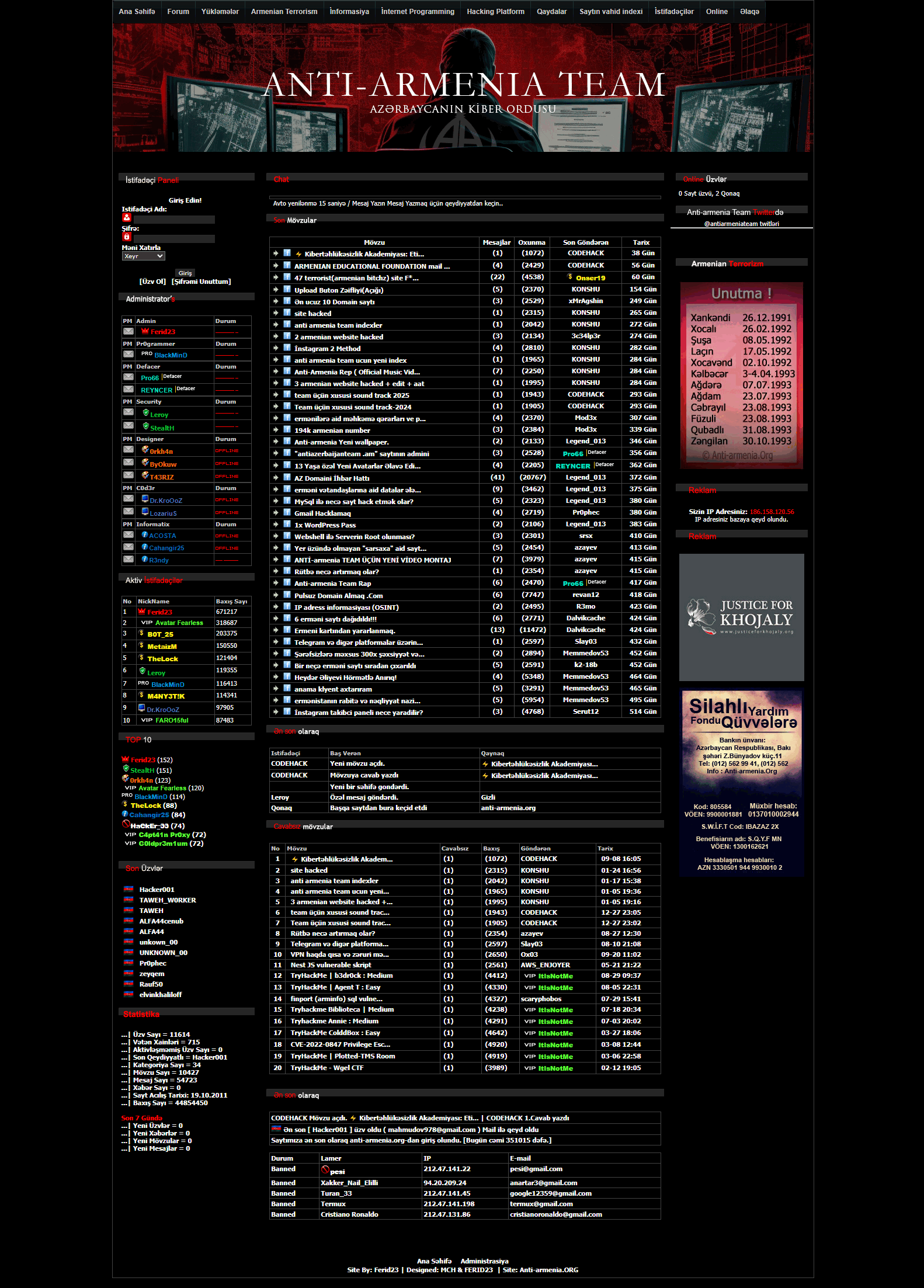This screenshot has height=1288, width=924.
Task: Click the [Şifrəmi Unuttum] link
Action: click(x=202, y=282)
